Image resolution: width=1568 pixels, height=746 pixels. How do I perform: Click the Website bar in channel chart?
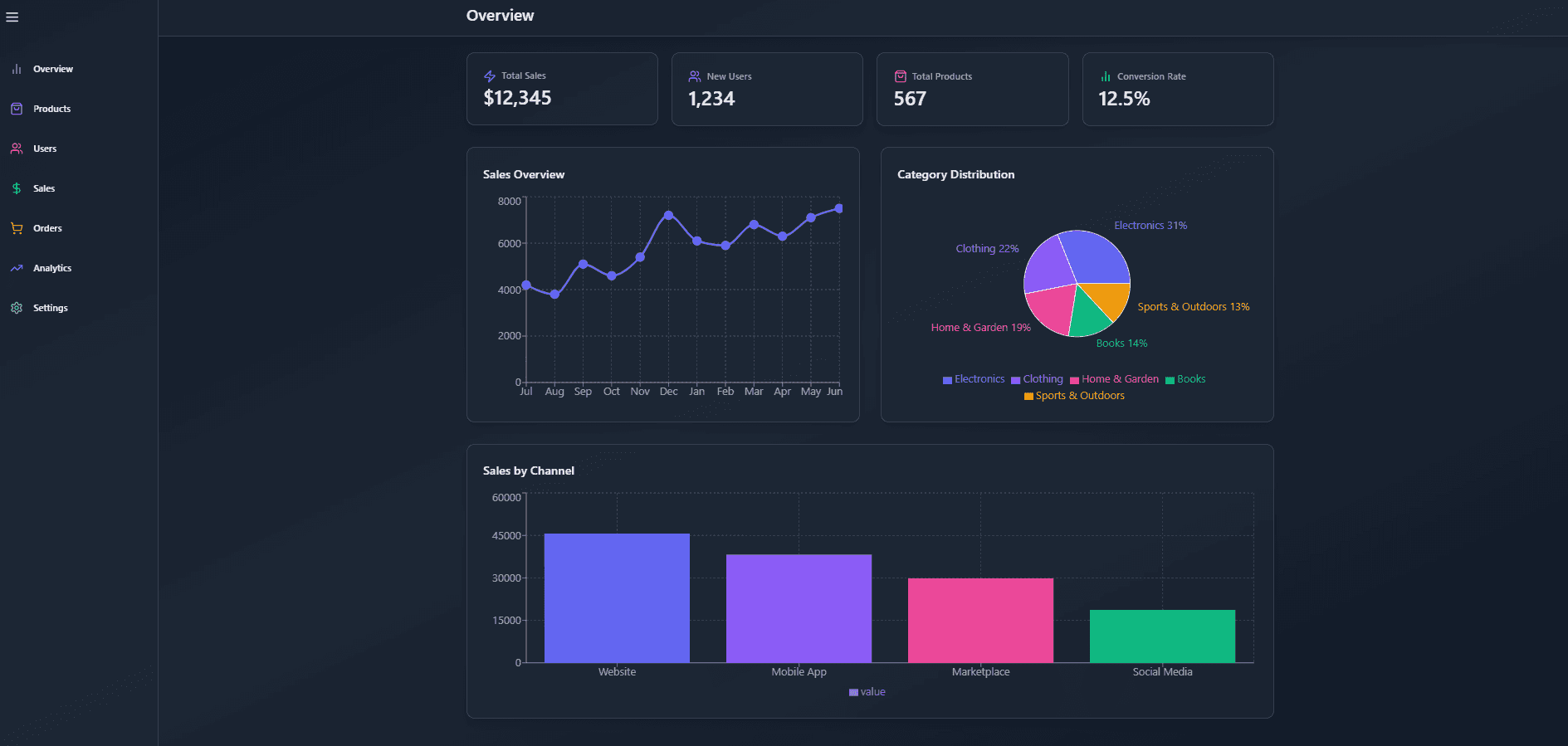pyautogui.click(x=617, y=597)
